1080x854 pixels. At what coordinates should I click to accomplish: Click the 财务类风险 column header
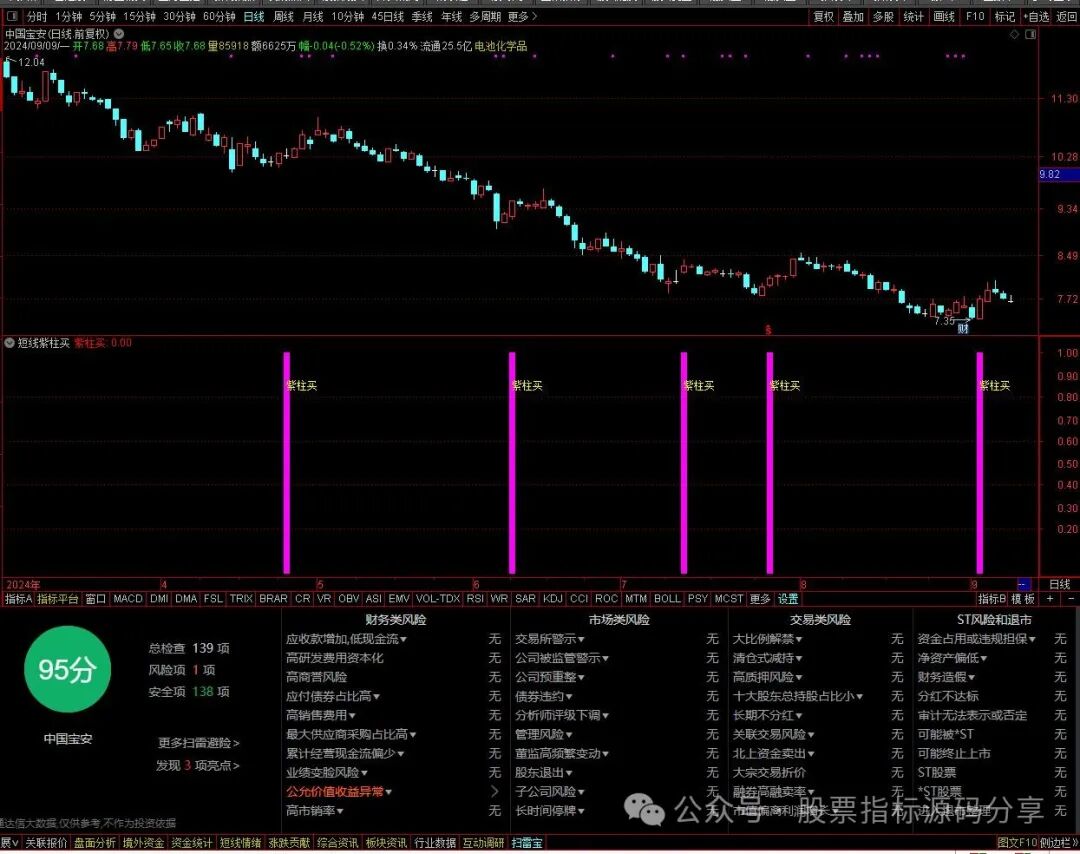tap(395, 620)
